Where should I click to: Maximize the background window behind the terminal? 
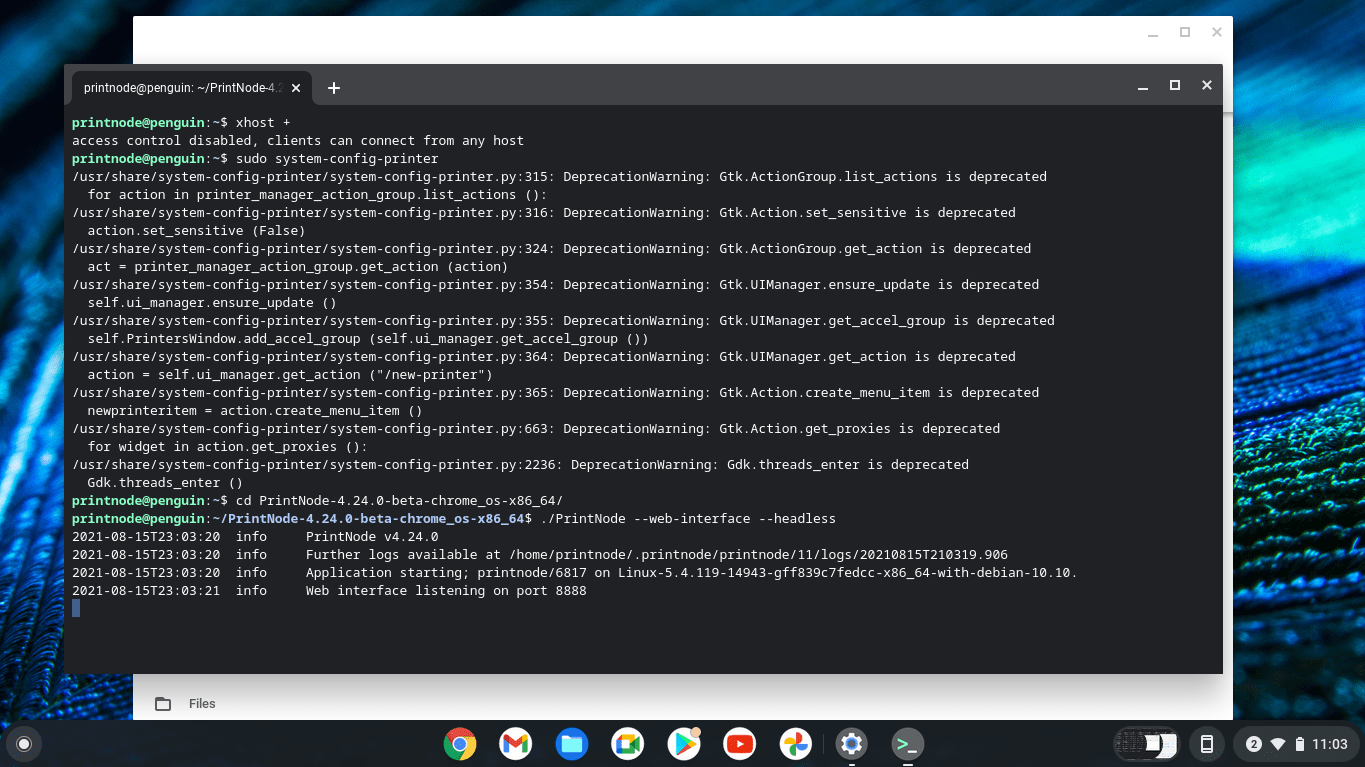(x=1185, y=32)
